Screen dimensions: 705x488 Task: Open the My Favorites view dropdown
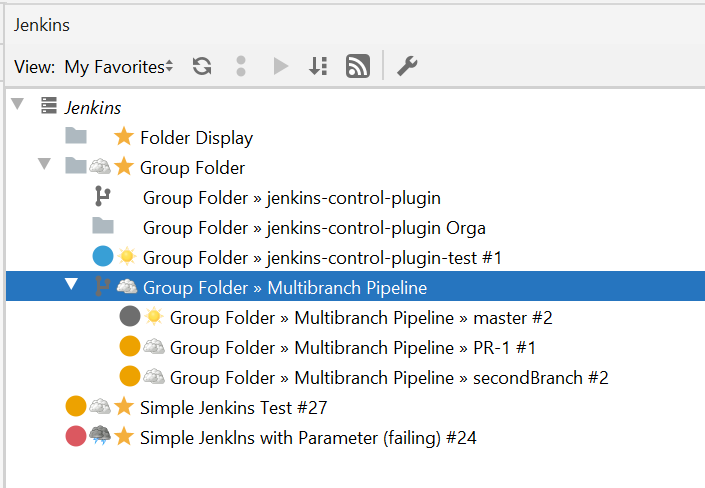(119, 67)
